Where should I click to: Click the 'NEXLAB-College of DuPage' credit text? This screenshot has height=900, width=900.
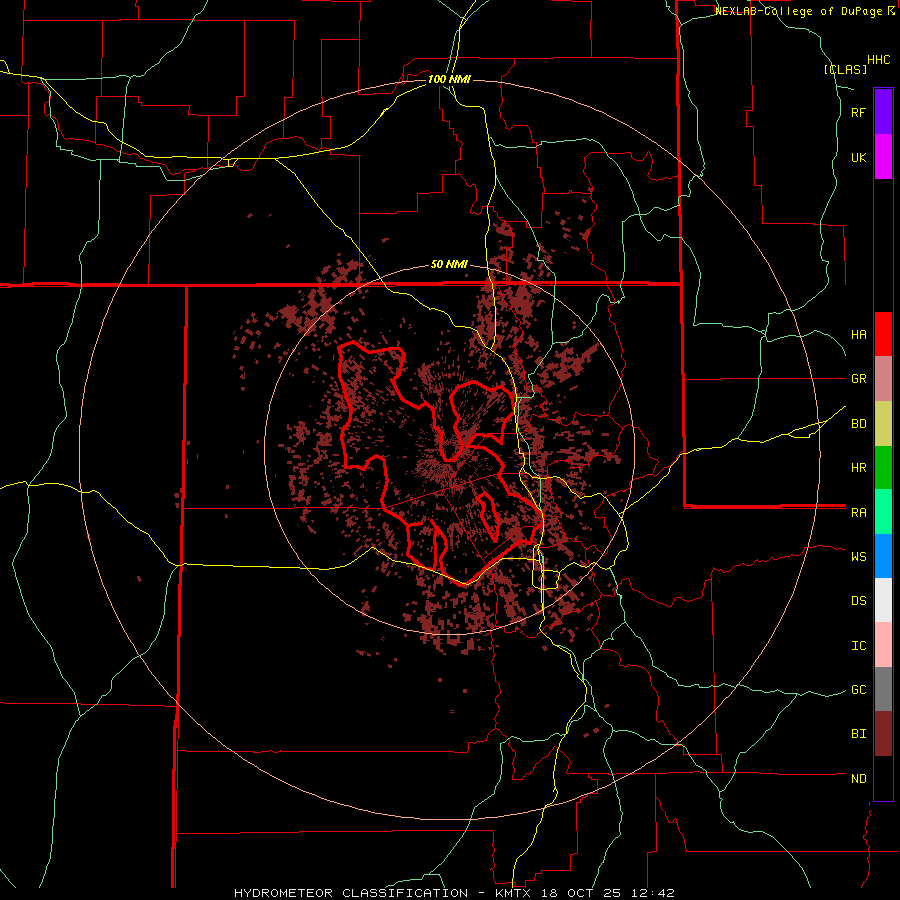[798, 11]
